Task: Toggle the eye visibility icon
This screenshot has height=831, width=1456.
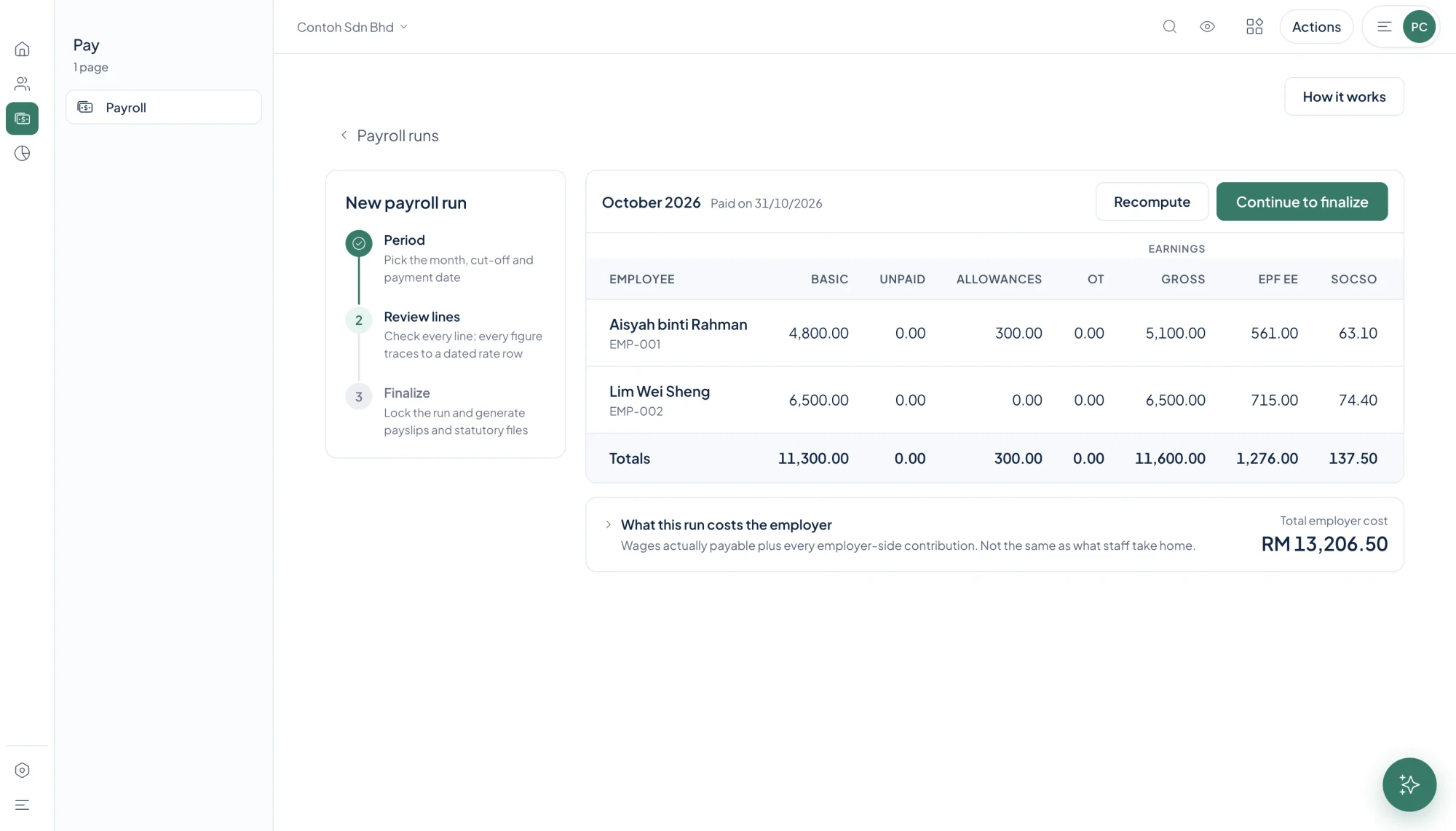Action: tap(1207, 27)
